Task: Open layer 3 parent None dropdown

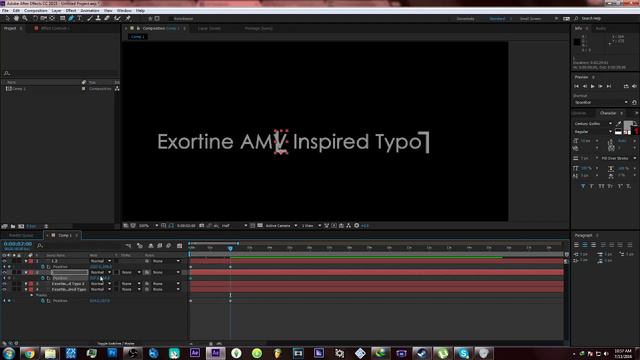Action: pos(165,284)
